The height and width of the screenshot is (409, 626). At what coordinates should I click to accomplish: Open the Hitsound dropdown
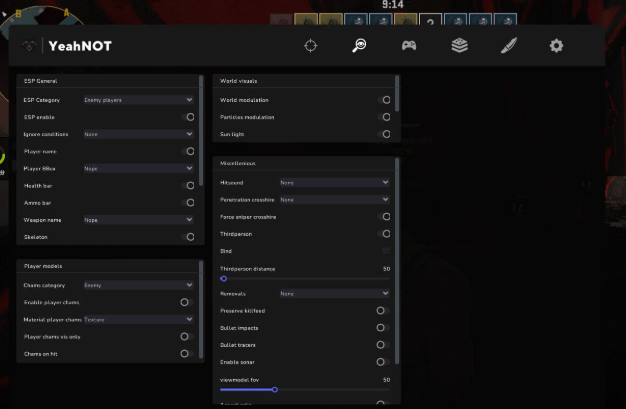[x=334, y=183]
